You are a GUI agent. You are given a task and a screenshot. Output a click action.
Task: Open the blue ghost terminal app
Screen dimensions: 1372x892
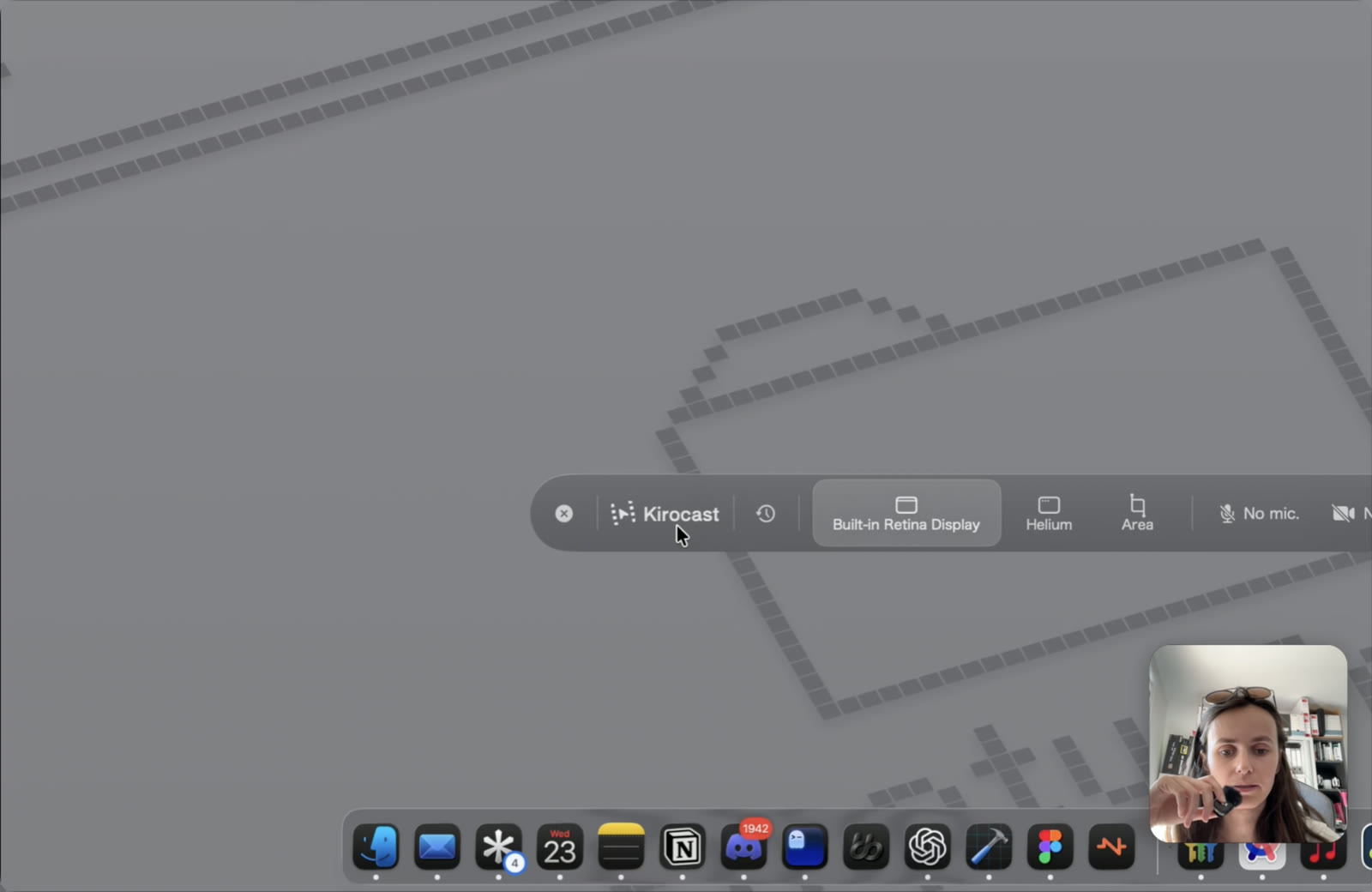coord(804,847)
